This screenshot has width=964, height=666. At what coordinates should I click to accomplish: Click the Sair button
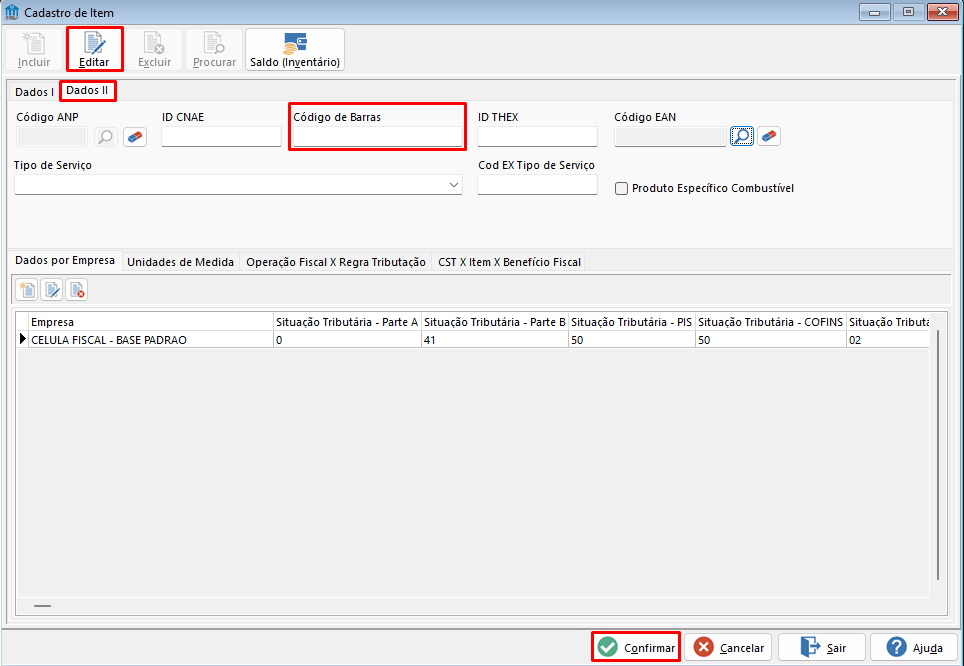(x=822, y=647)
